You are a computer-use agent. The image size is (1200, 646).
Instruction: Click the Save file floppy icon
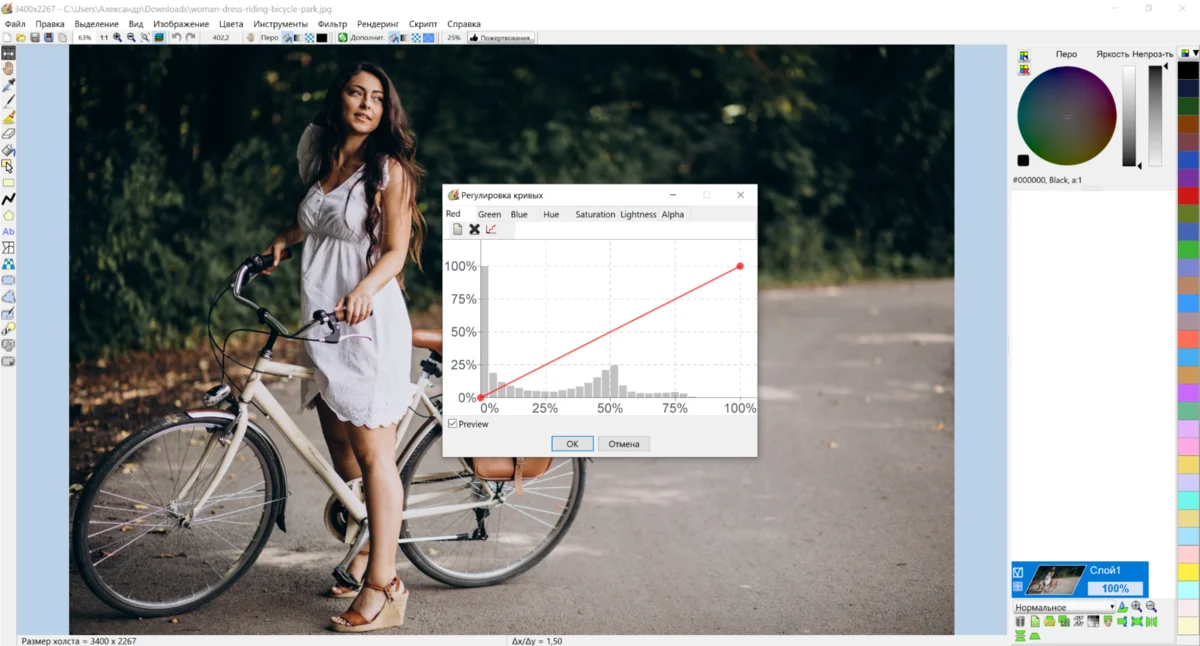coord(35,38)
